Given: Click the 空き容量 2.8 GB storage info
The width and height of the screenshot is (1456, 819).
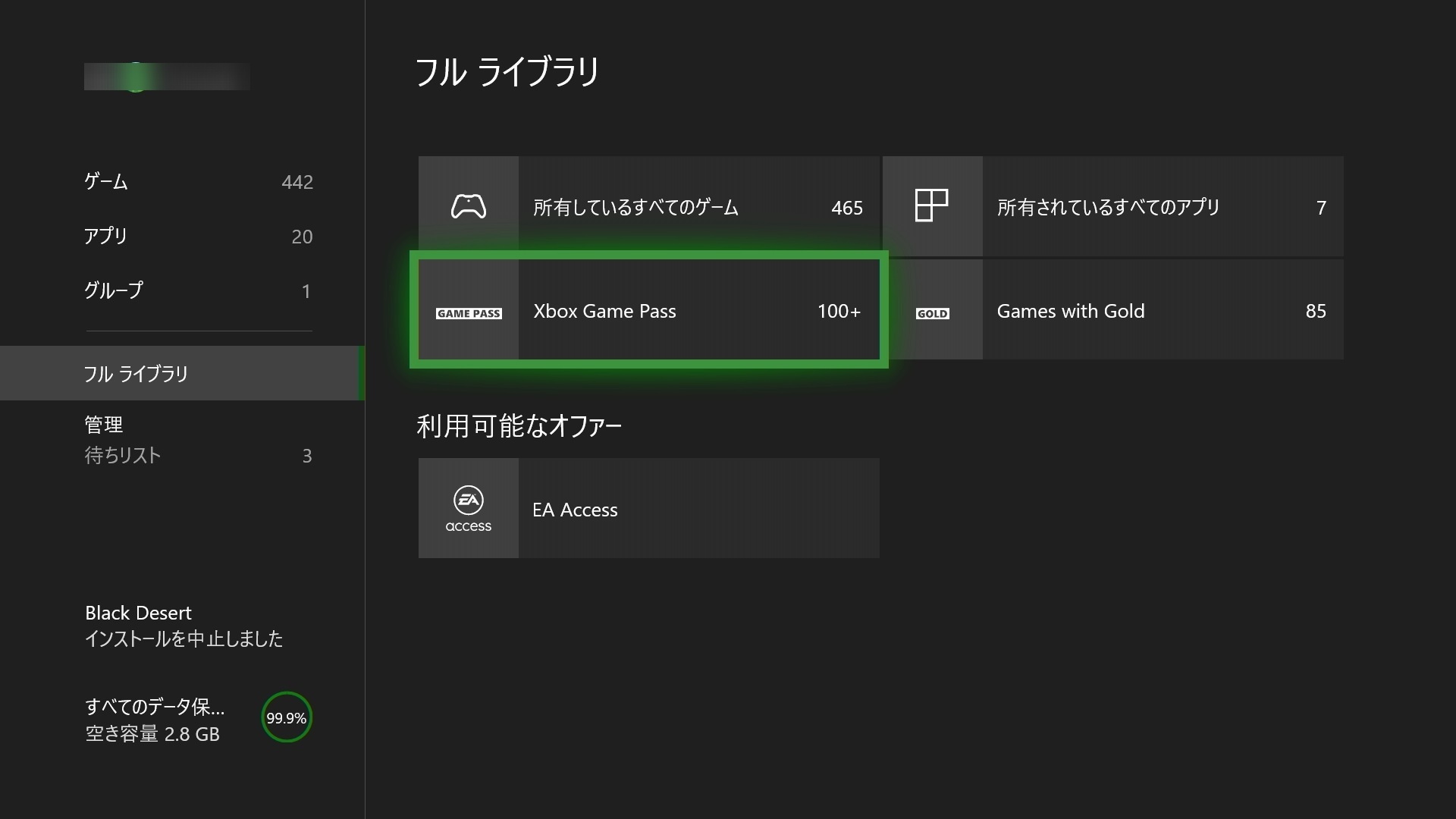Looking at the screenshot, I should tap(152, 734).
